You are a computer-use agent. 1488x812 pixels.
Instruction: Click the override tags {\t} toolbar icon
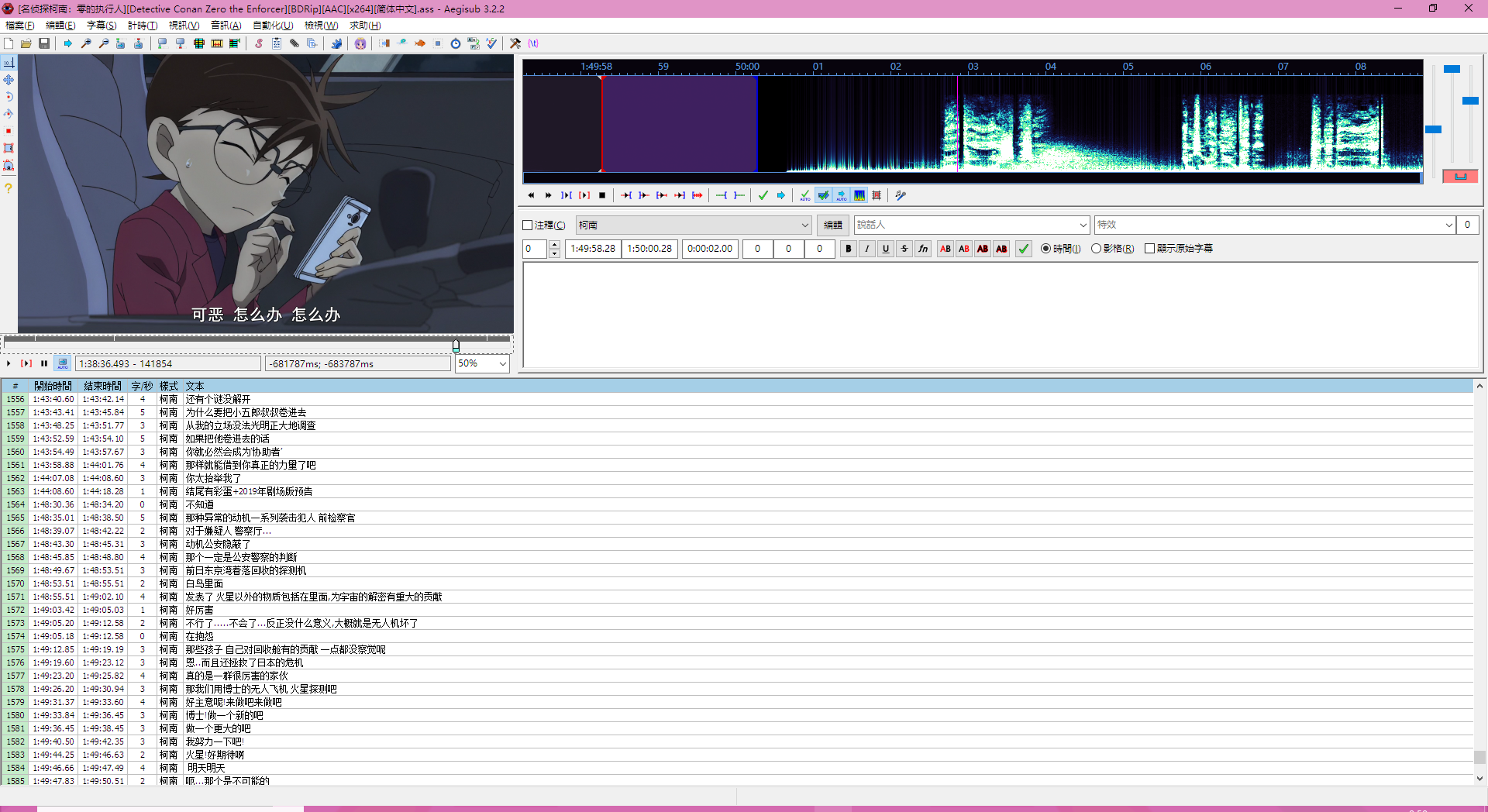[533, 43]
